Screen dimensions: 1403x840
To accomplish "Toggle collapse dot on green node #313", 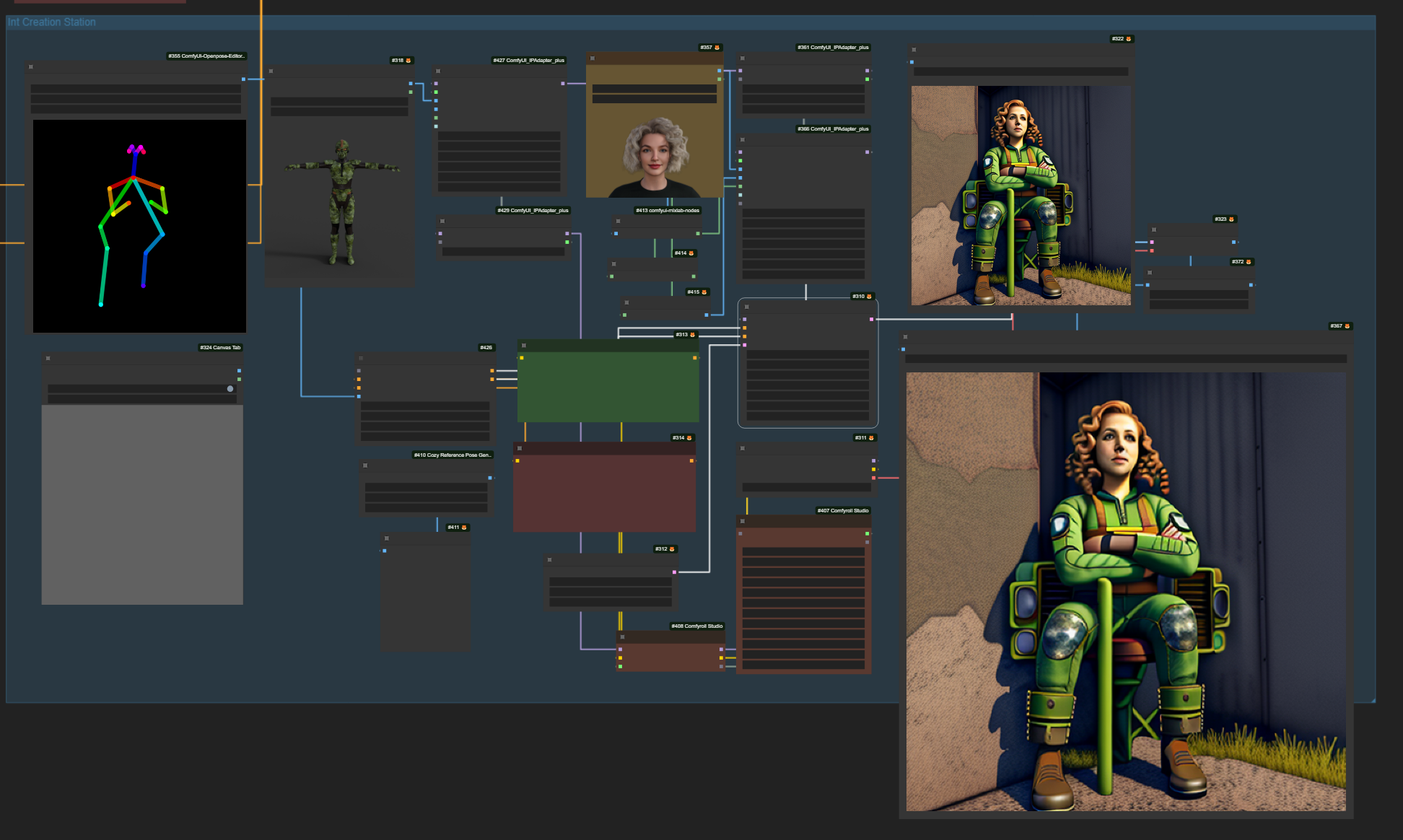I will tap(524, 346).
